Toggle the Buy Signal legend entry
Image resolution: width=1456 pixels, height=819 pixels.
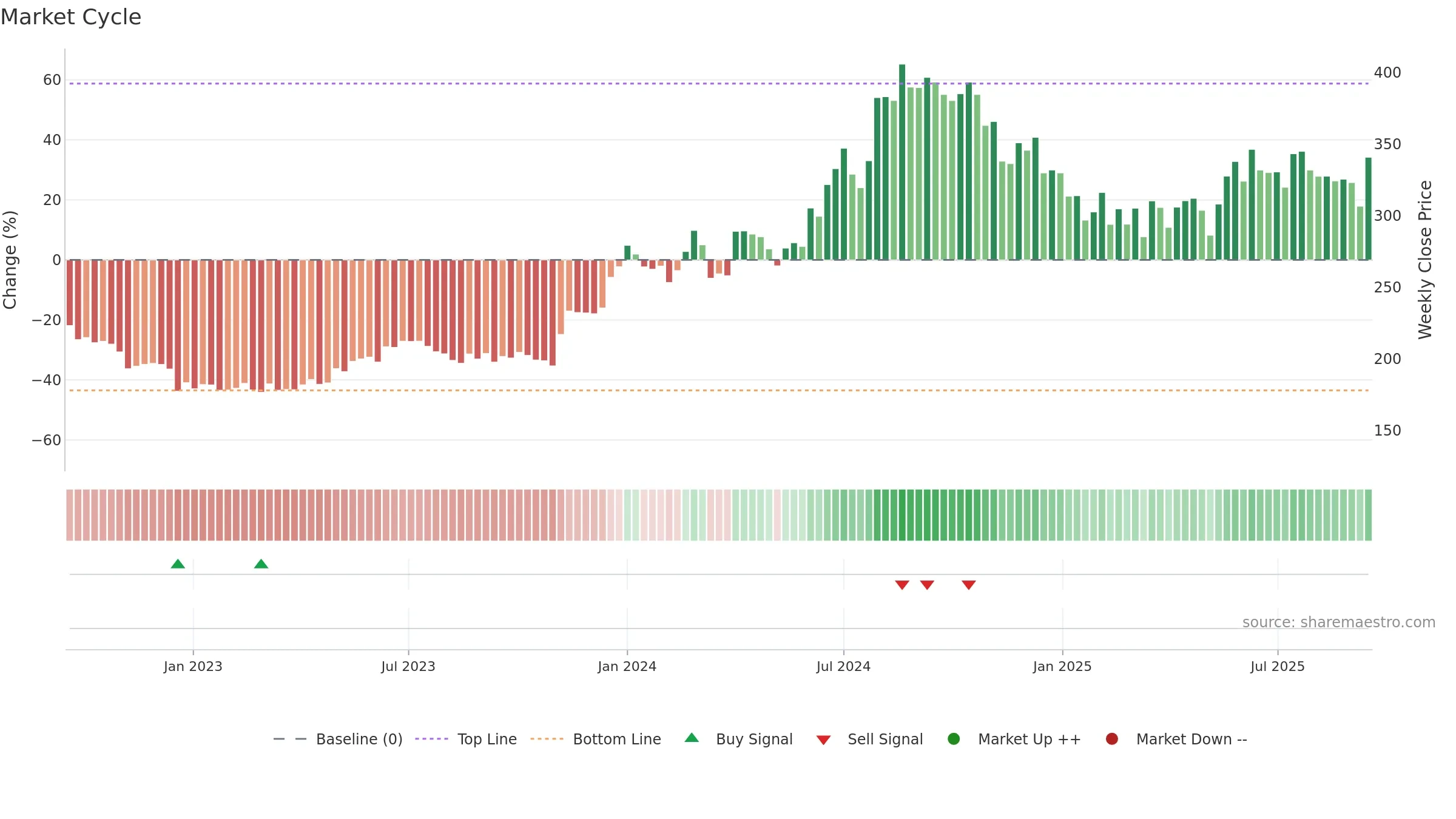click(x=738, y=739)
